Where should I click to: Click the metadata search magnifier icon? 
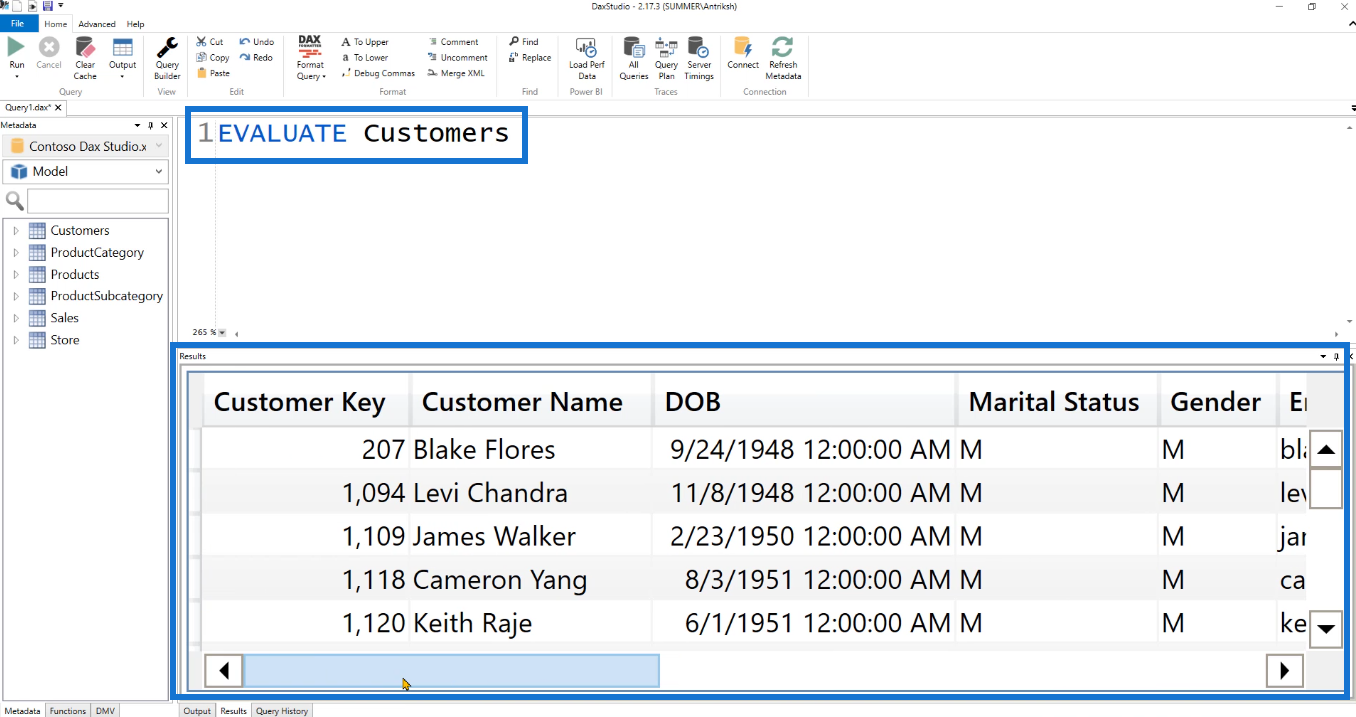[14, 201]
